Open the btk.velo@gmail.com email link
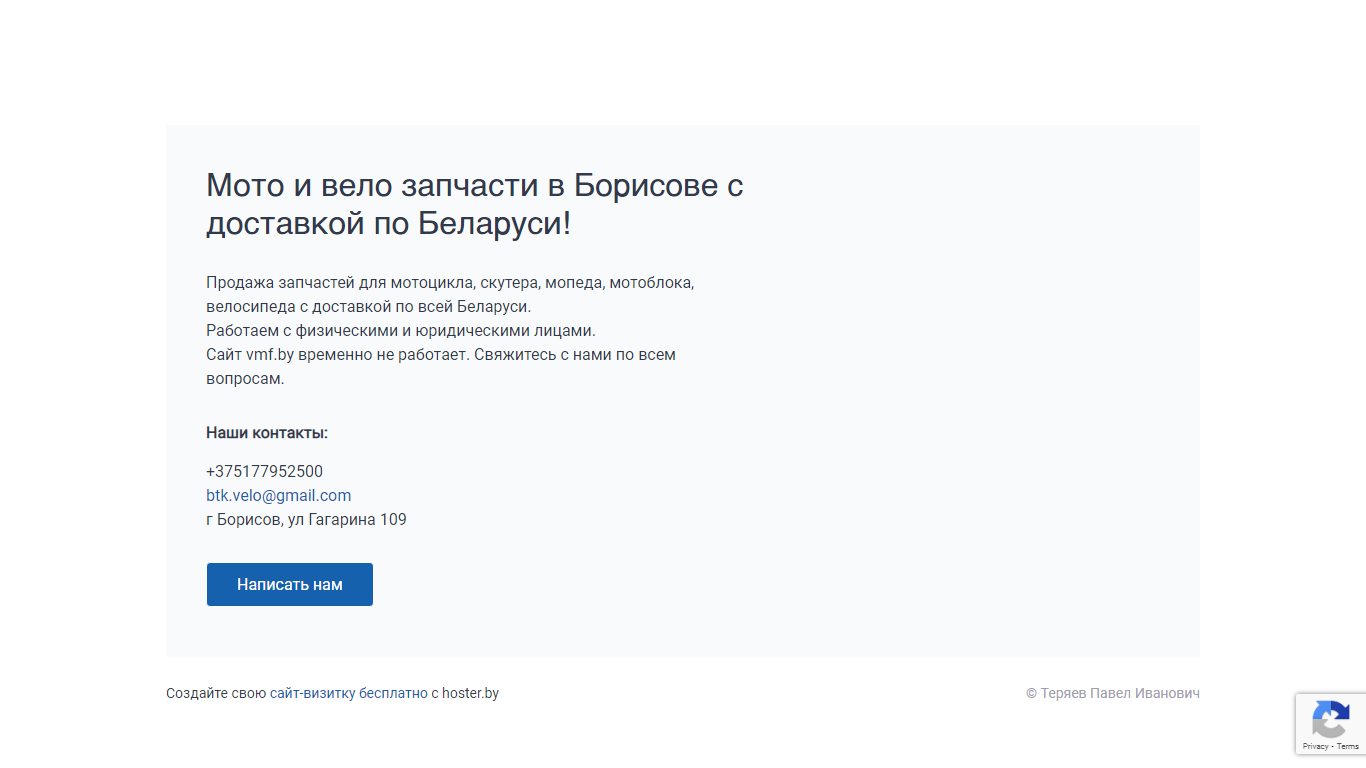This screenshot has height=768, width=1366. [279, 496]
